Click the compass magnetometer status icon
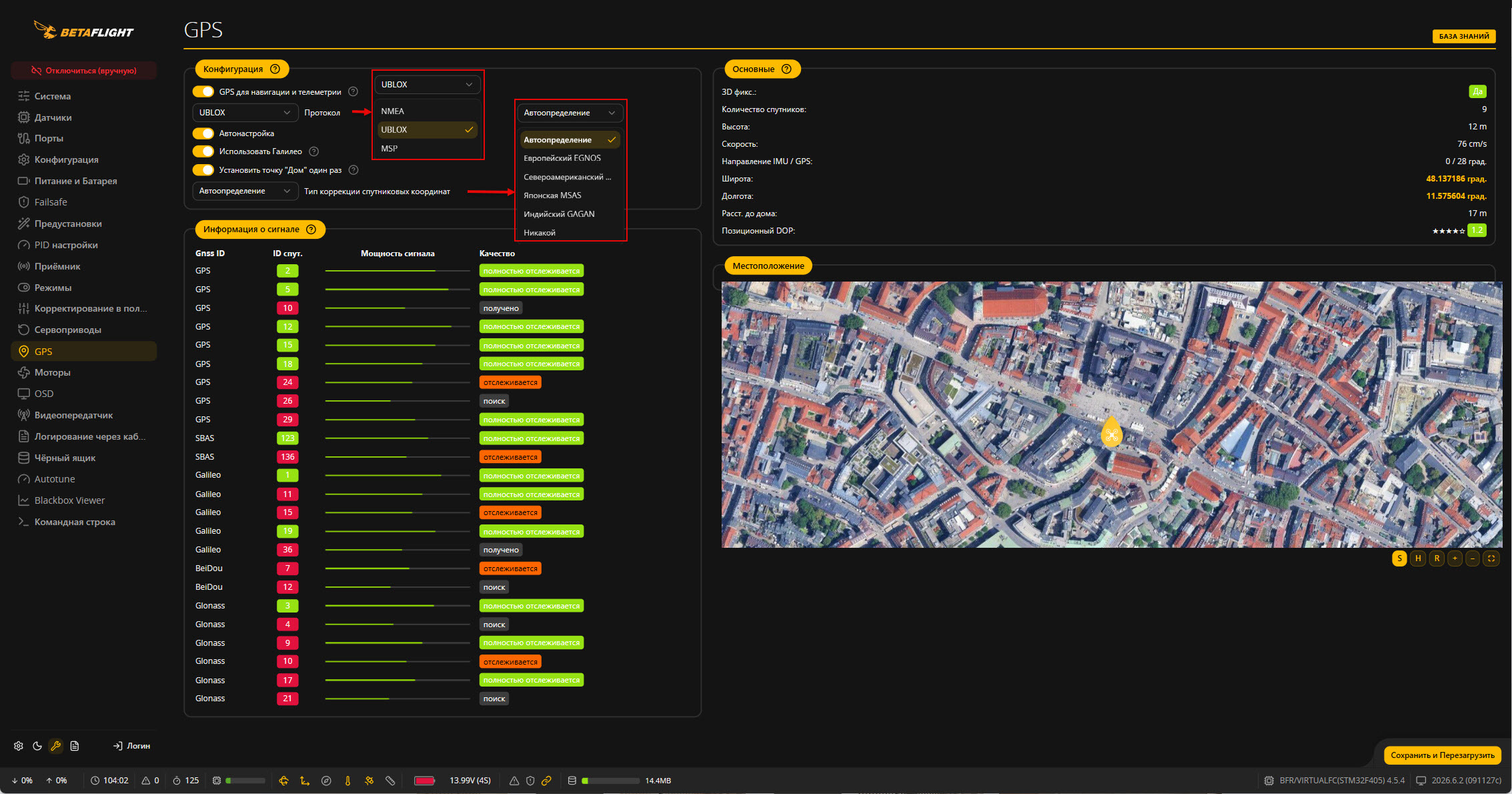Image resolution: width=1512 pixels, height=794 pixels. (x=326, y=781)
